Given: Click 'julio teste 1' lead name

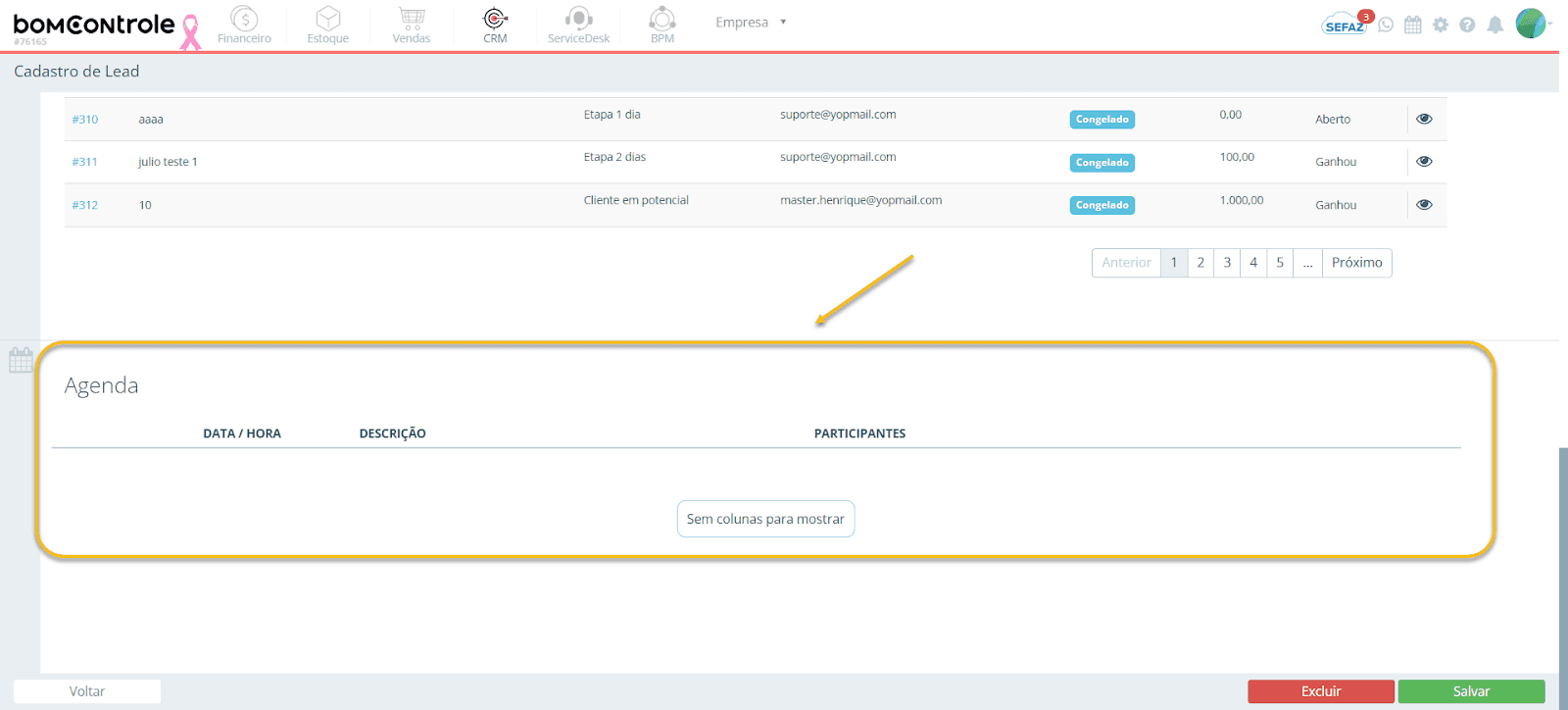Looking at the screenshot, I should [168, 162].
